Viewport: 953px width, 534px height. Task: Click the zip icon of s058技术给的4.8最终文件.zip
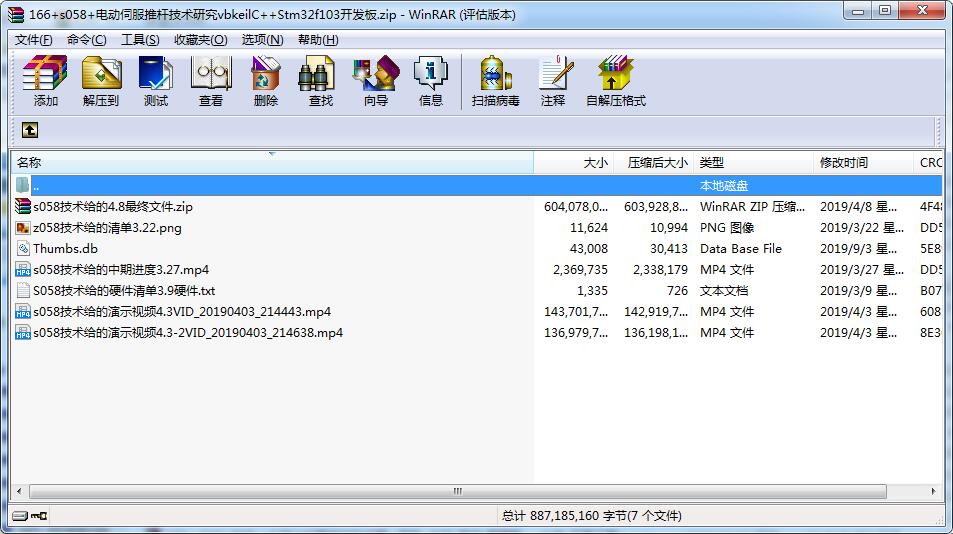click(23, 207)
